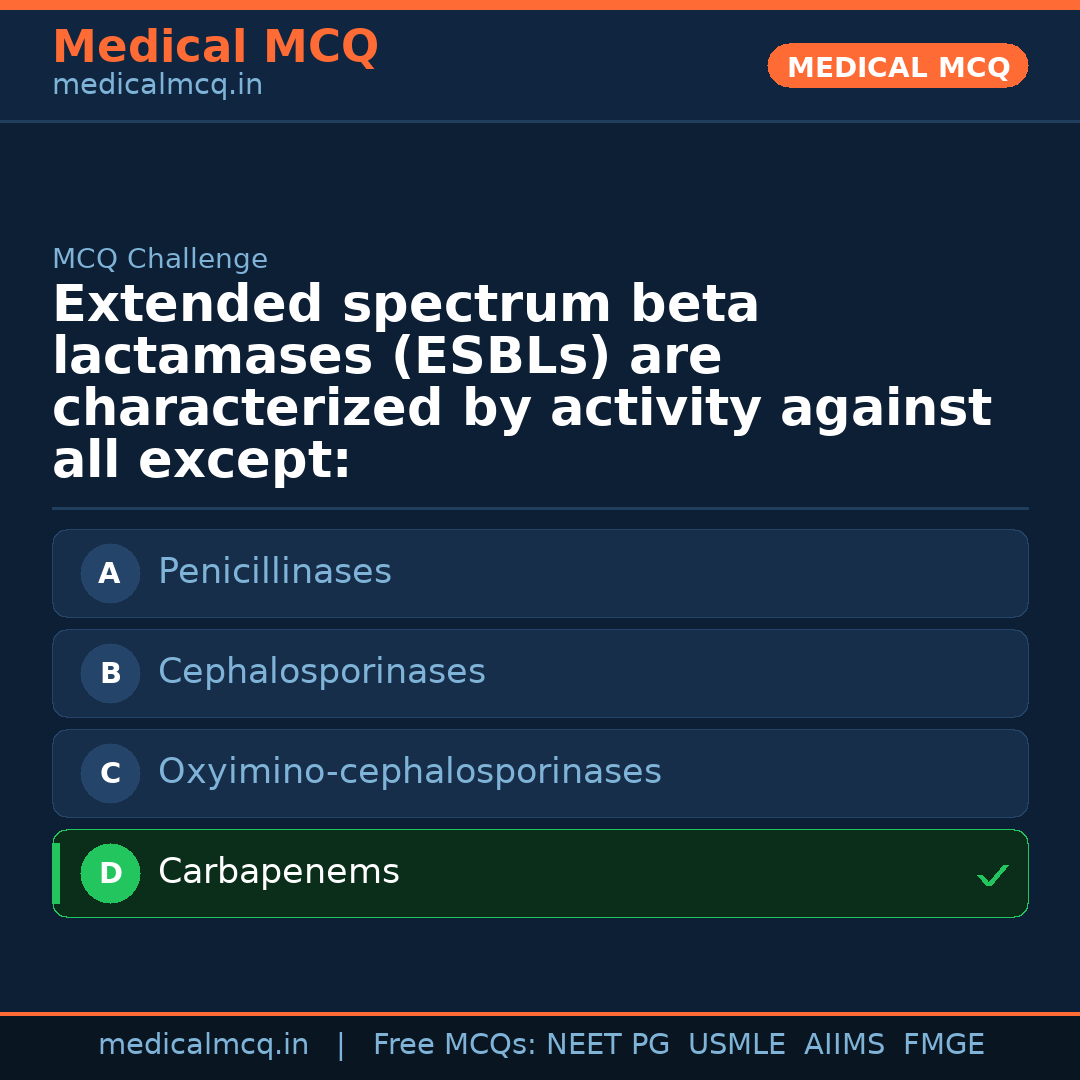The image size is (1080, 1080).
Task: Click the MCQ Challenge label
Action: click(x=160, y=259)
